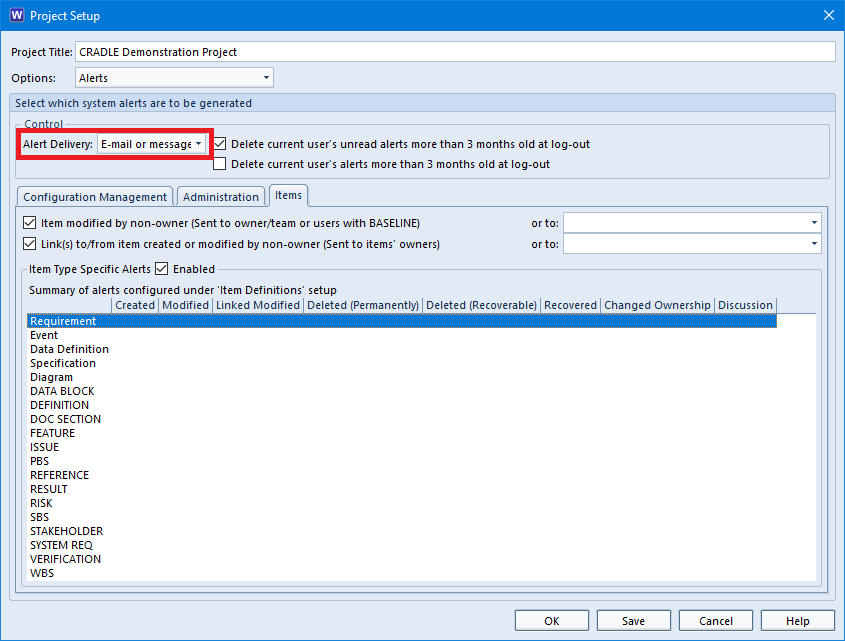This screenshot has width=845, height=641.
Task: Select the Data Definition row
Action: (x=402, y=349)
